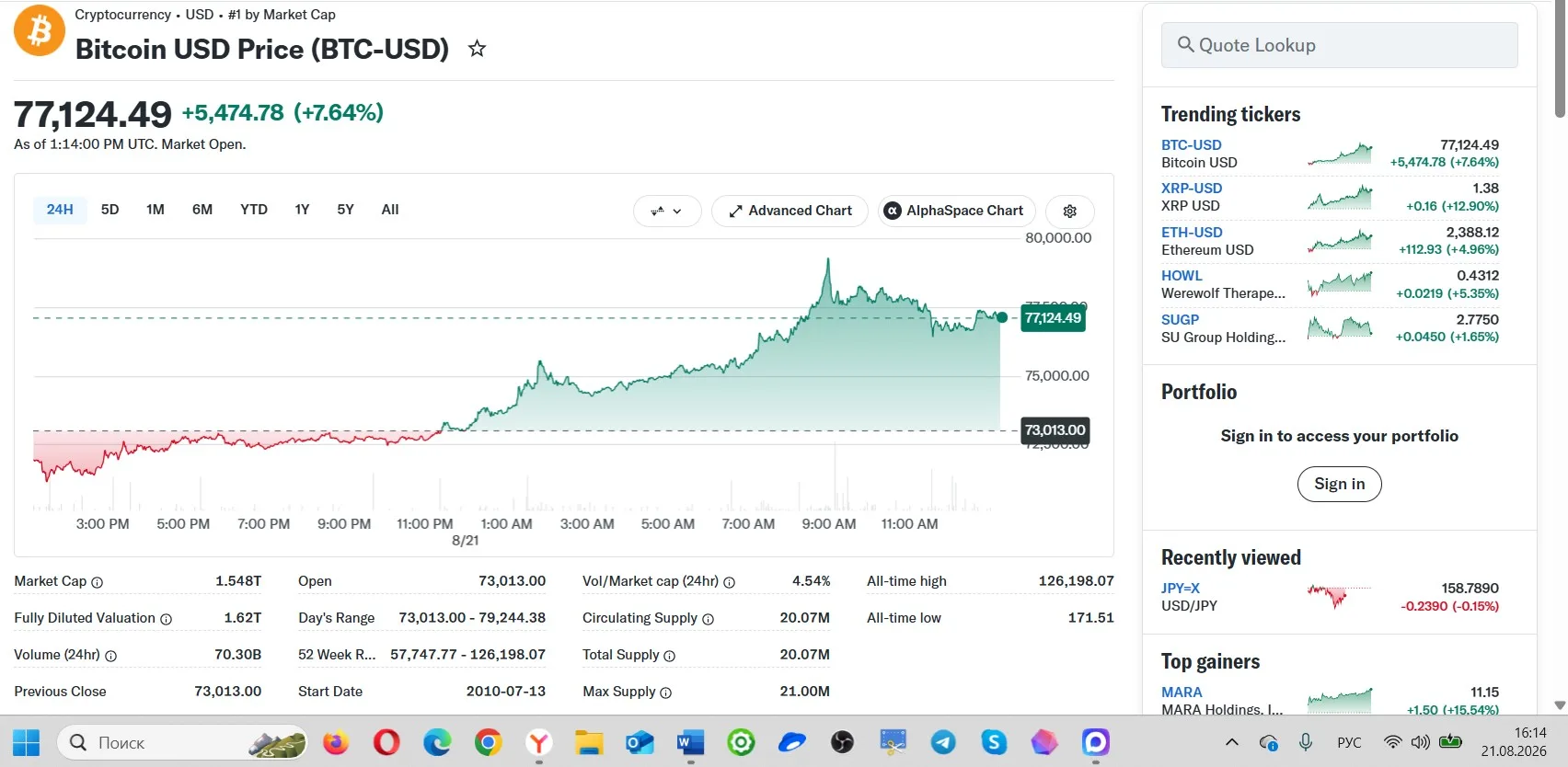Select the 24H chart range tab

click(60, 210)
